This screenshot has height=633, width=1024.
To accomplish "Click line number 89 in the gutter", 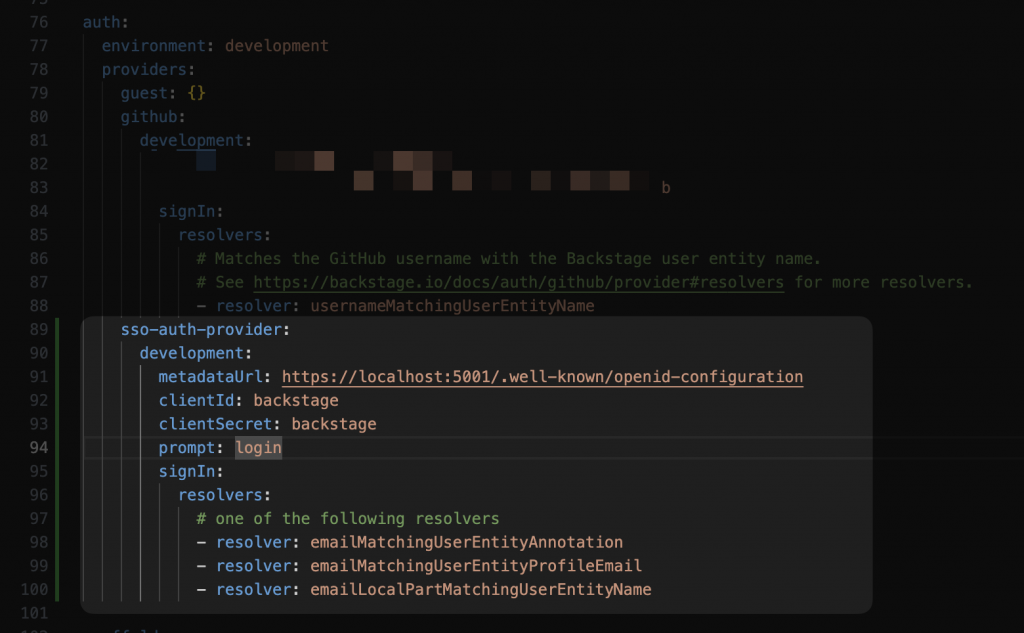I will point(39,329).
